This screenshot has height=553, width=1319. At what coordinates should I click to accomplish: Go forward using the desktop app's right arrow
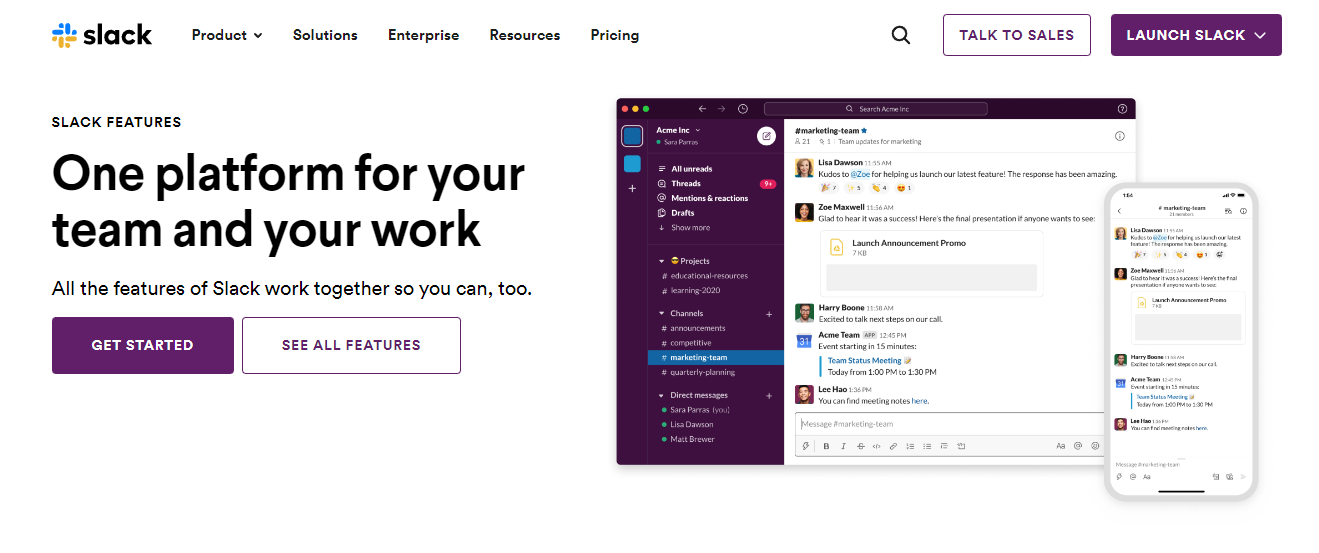(721, 109)
